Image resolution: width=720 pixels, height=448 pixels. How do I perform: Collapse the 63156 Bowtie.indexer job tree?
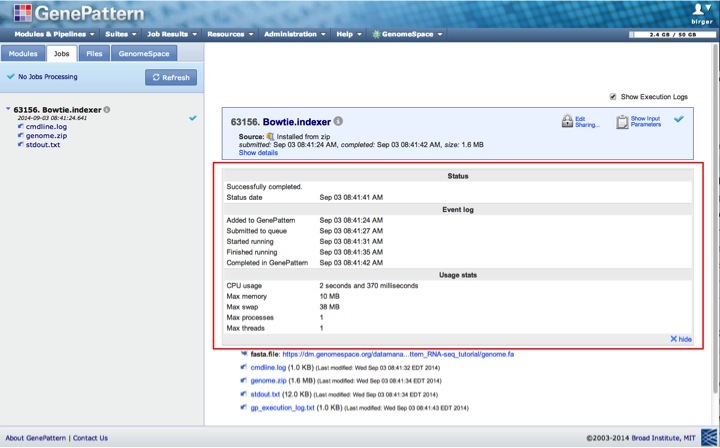point(8,109)
